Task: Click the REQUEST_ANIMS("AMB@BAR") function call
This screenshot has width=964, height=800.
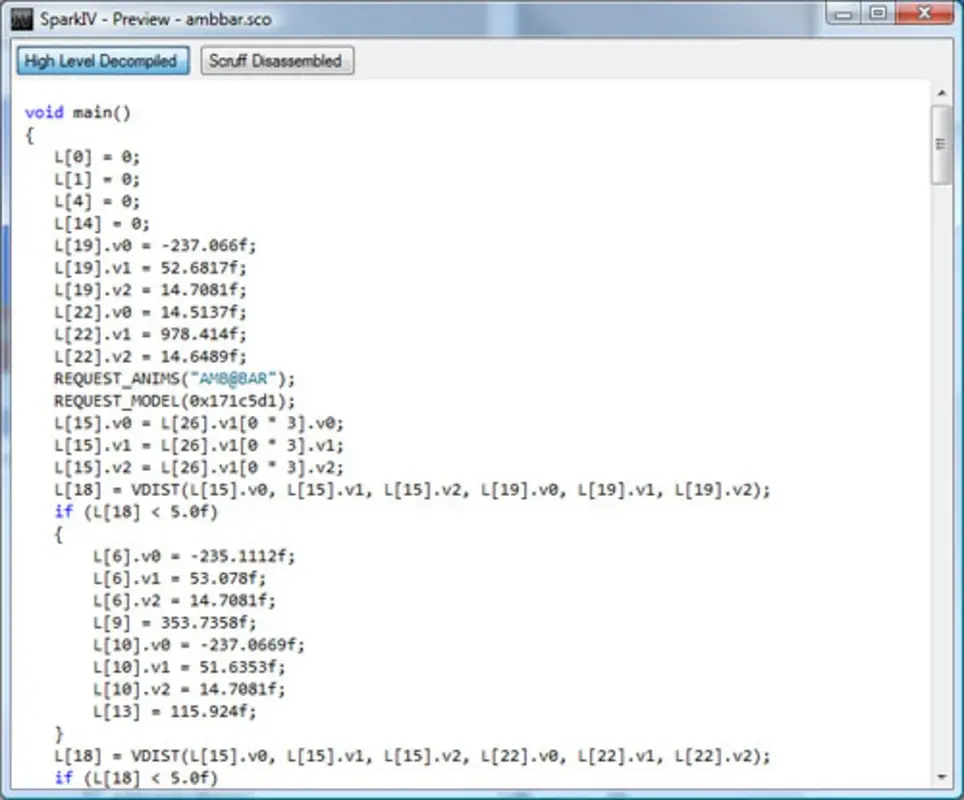Action: click(175, 378)
